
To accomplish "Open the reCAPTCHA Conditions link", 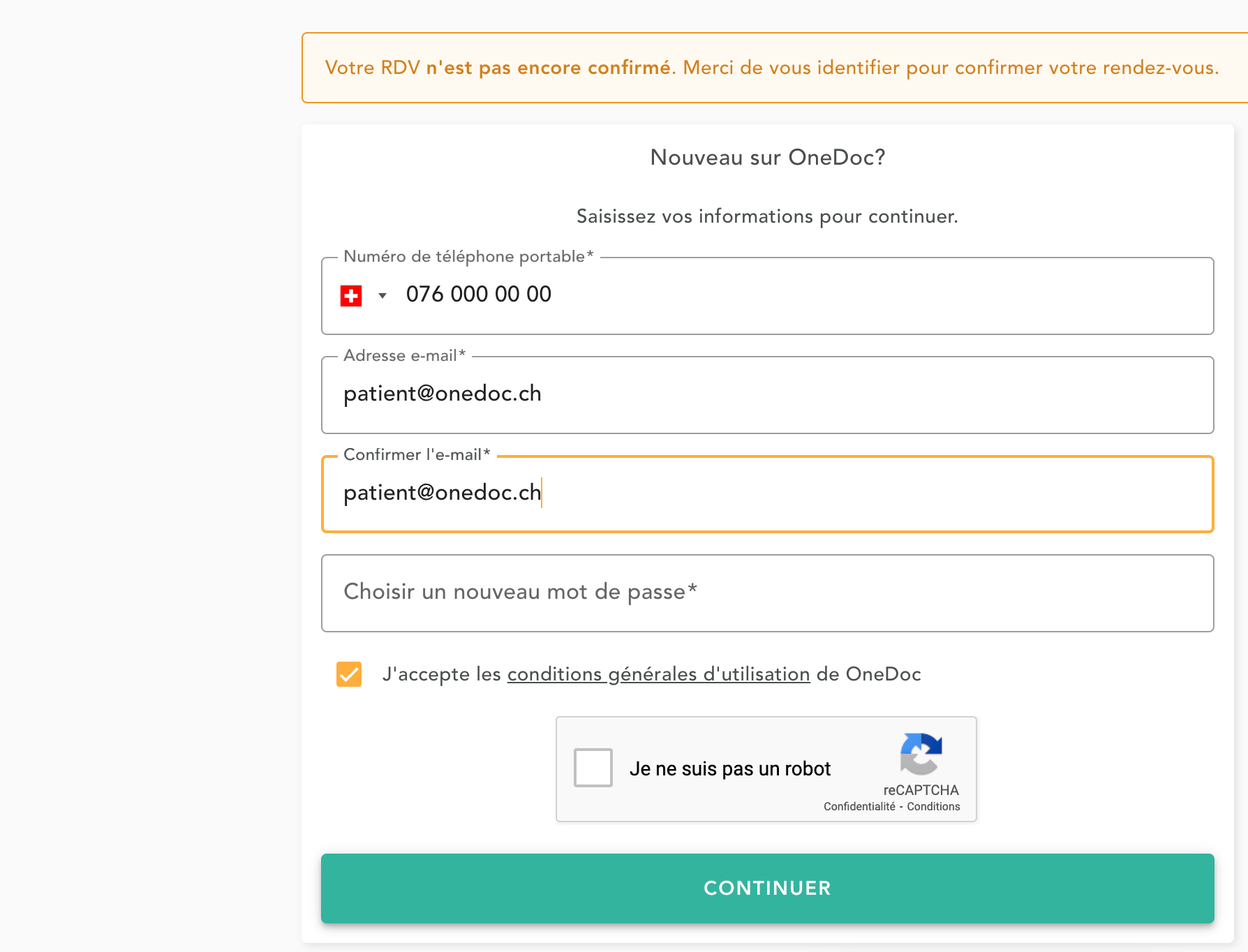I will tap(933, 807).
